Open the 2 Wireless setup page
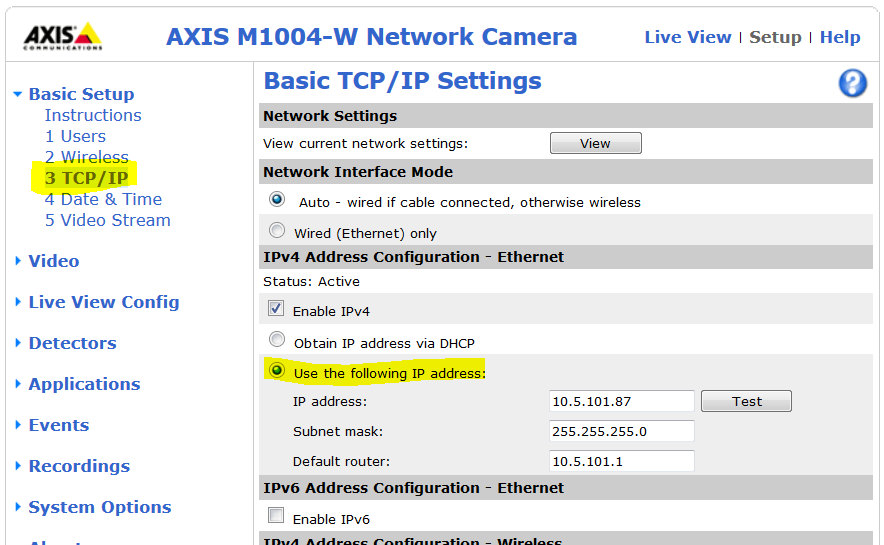The width and height of the screenshot is (884, 545). 86,157
